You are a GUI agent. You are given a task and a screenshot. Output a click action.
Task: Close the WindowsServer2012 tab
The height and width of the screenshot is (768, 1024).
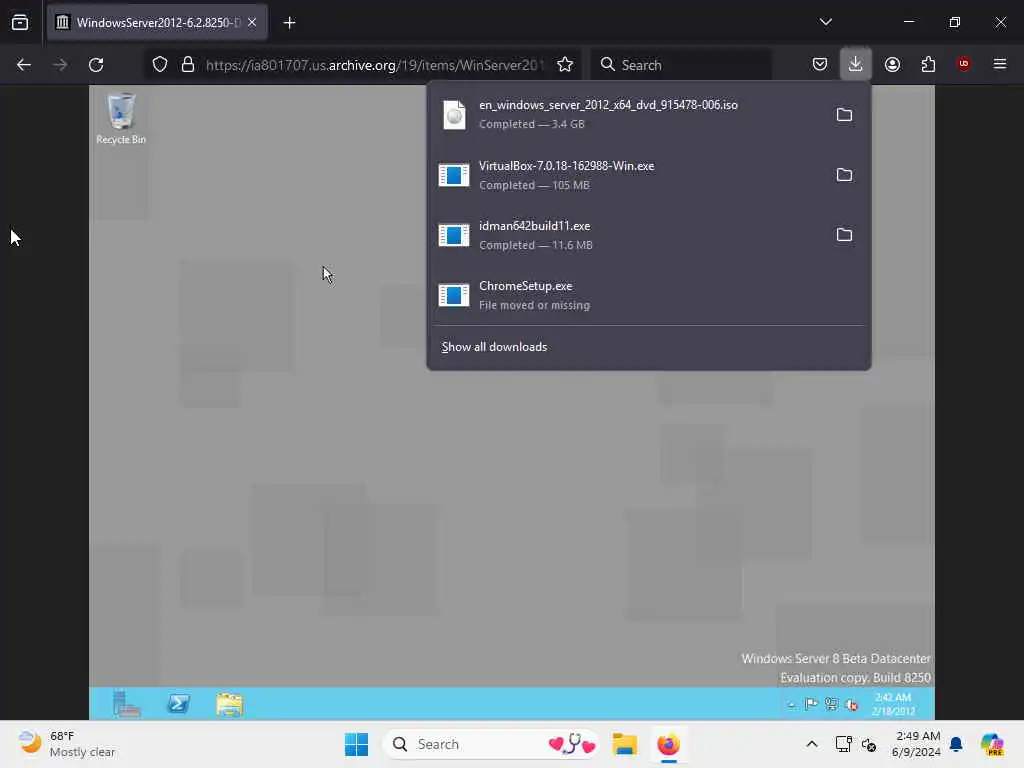click(x=252, y=22)
